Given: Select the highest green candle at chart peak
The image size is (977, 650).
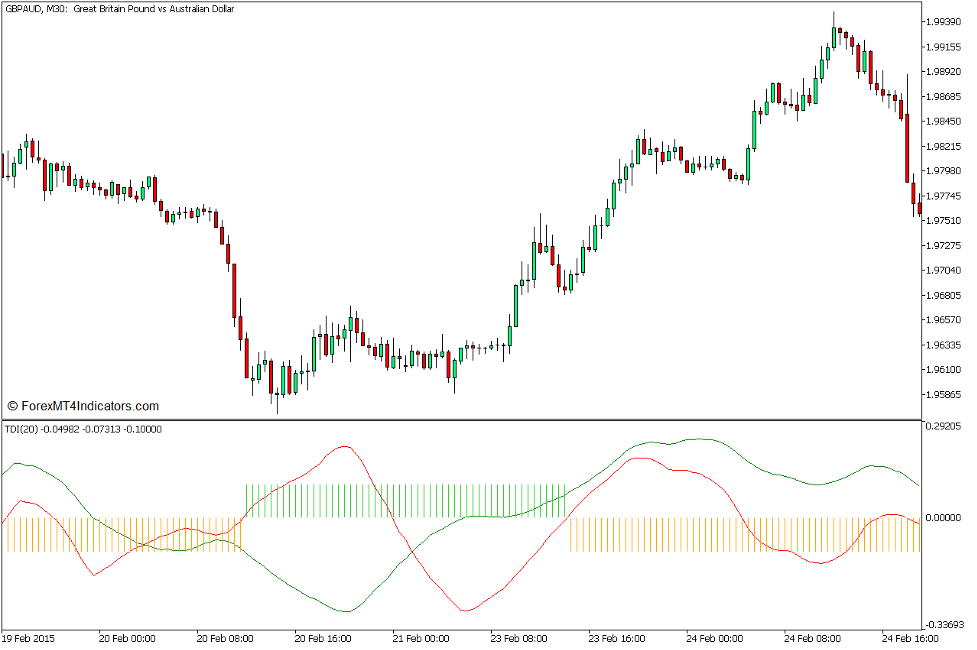Looking at the screenshot, I should click(834, 36).
